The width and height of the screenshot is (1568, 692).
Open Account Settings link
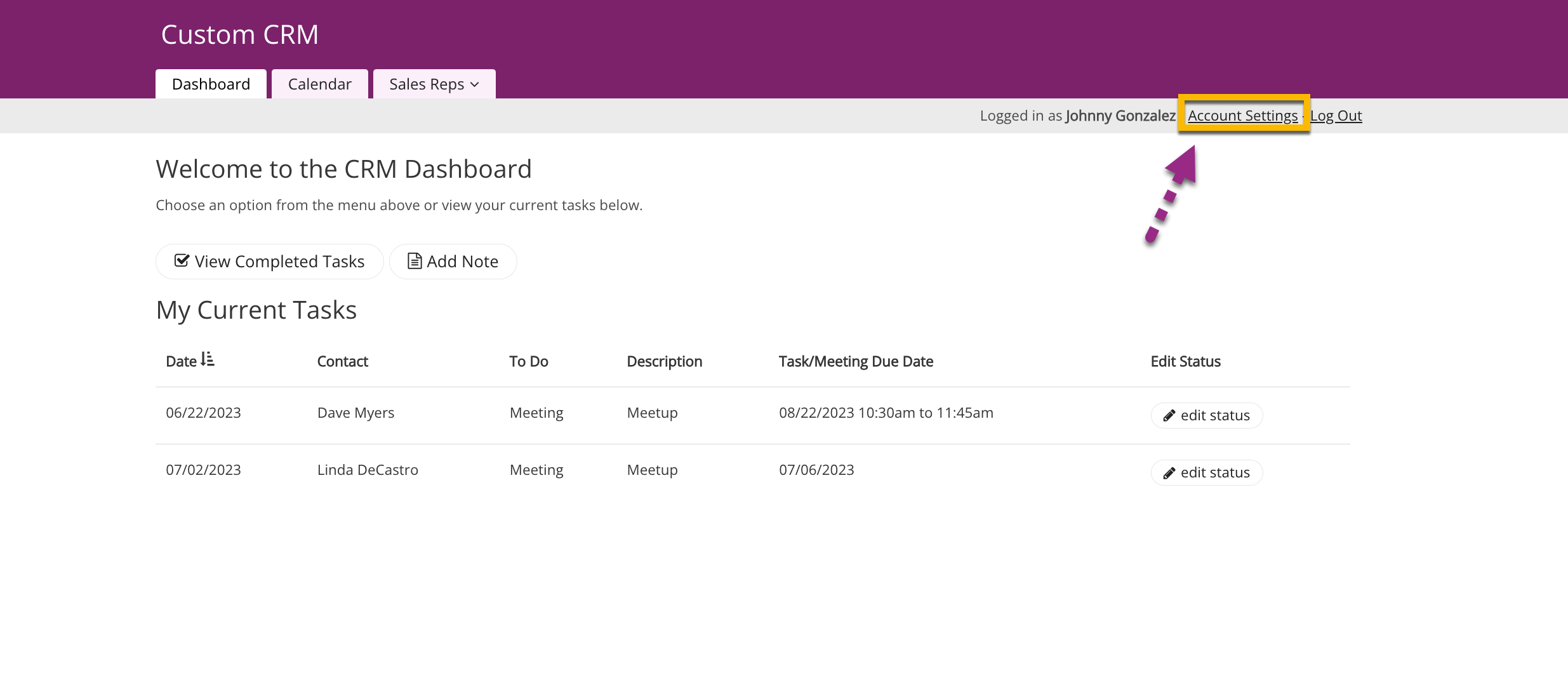pos(1243,116)
